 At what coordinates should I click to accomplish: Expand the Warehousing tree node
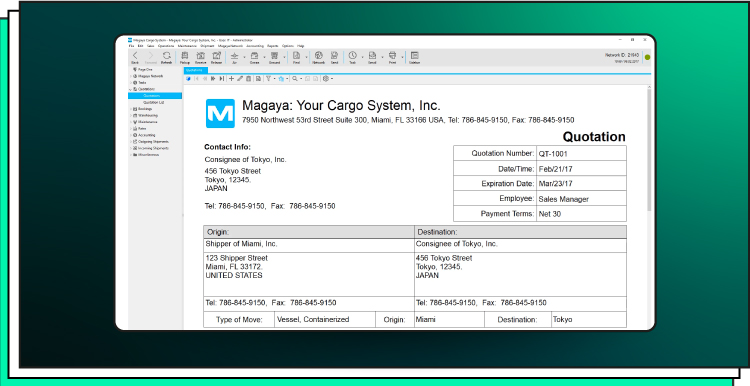130,115
